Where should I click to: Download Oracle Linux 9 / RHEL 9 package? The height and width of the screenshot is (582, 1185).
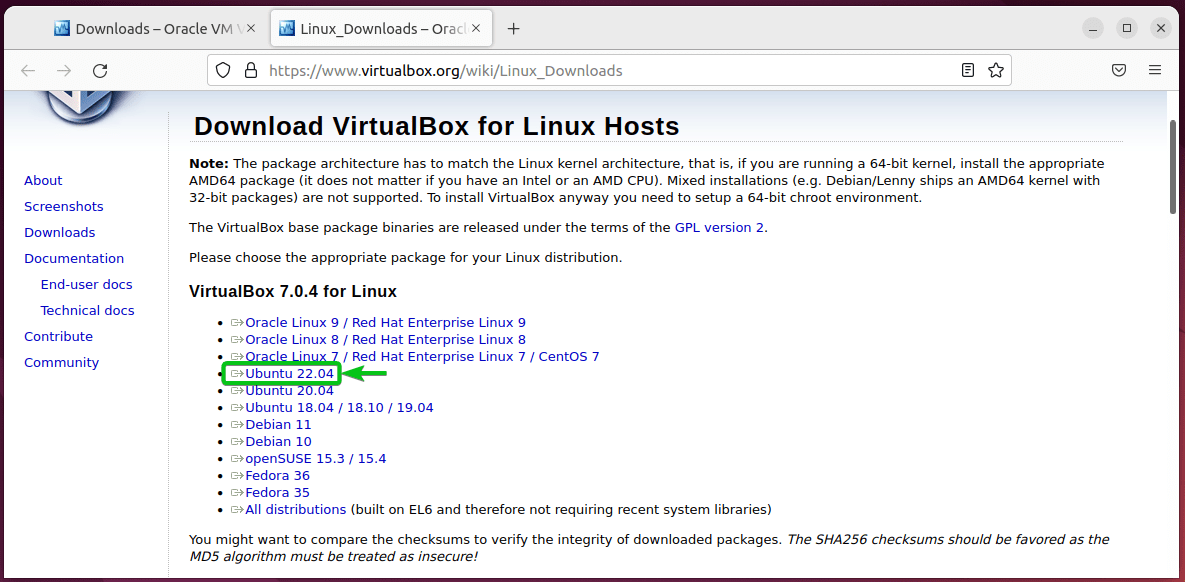click(385, 323)
